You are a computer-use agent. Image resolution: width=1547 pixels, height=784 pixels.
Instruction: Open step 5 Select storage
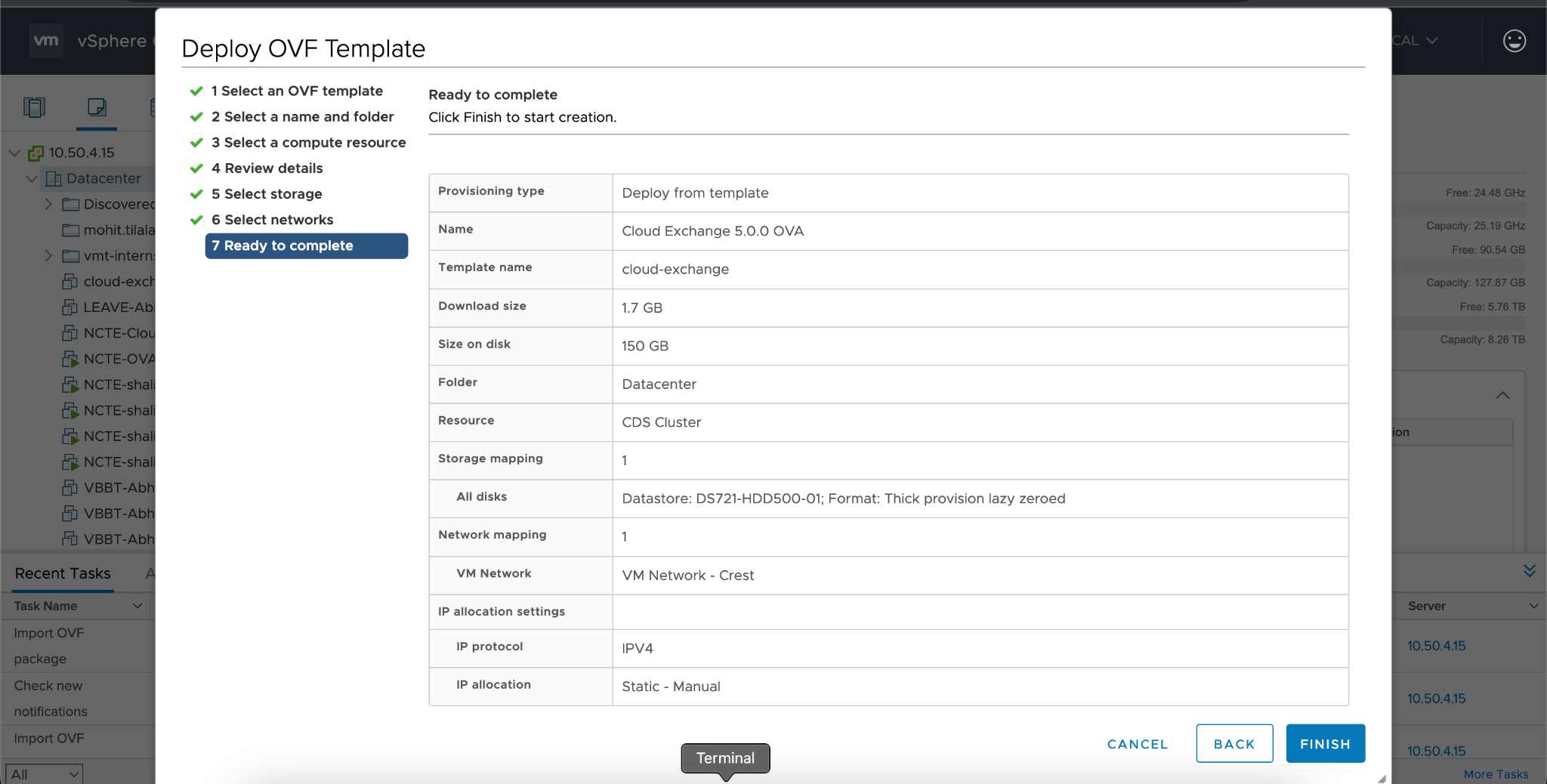click(x=267, y=194)
